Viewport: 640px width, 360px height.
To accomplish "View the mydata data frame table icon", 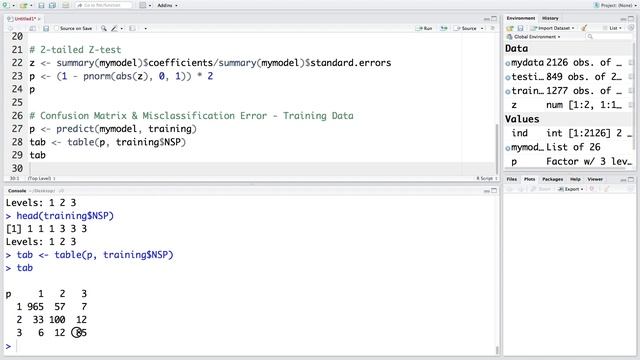I will 631,62.
